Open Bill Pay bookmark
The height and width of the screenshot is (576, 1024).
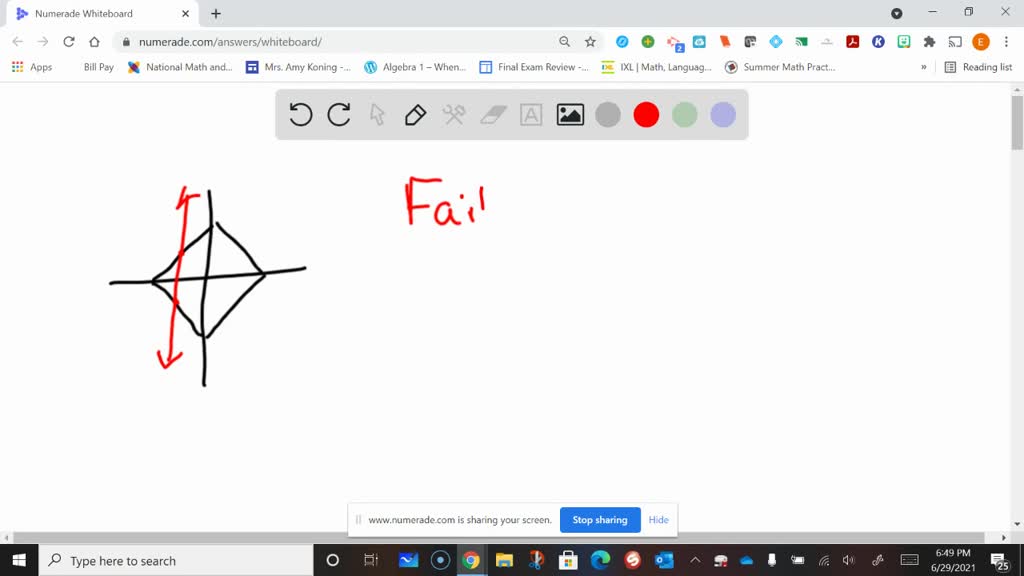click(99, 67)
